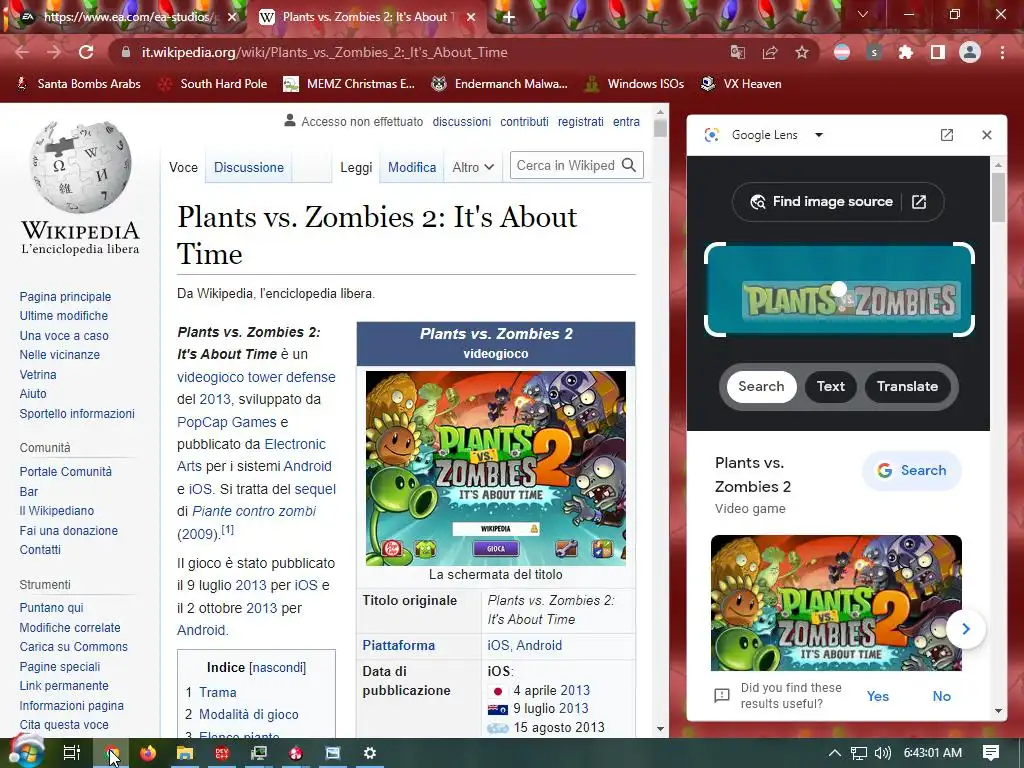Click the Wikipedia search magnifier icon

pyautogui.click(x=629, y=165)
